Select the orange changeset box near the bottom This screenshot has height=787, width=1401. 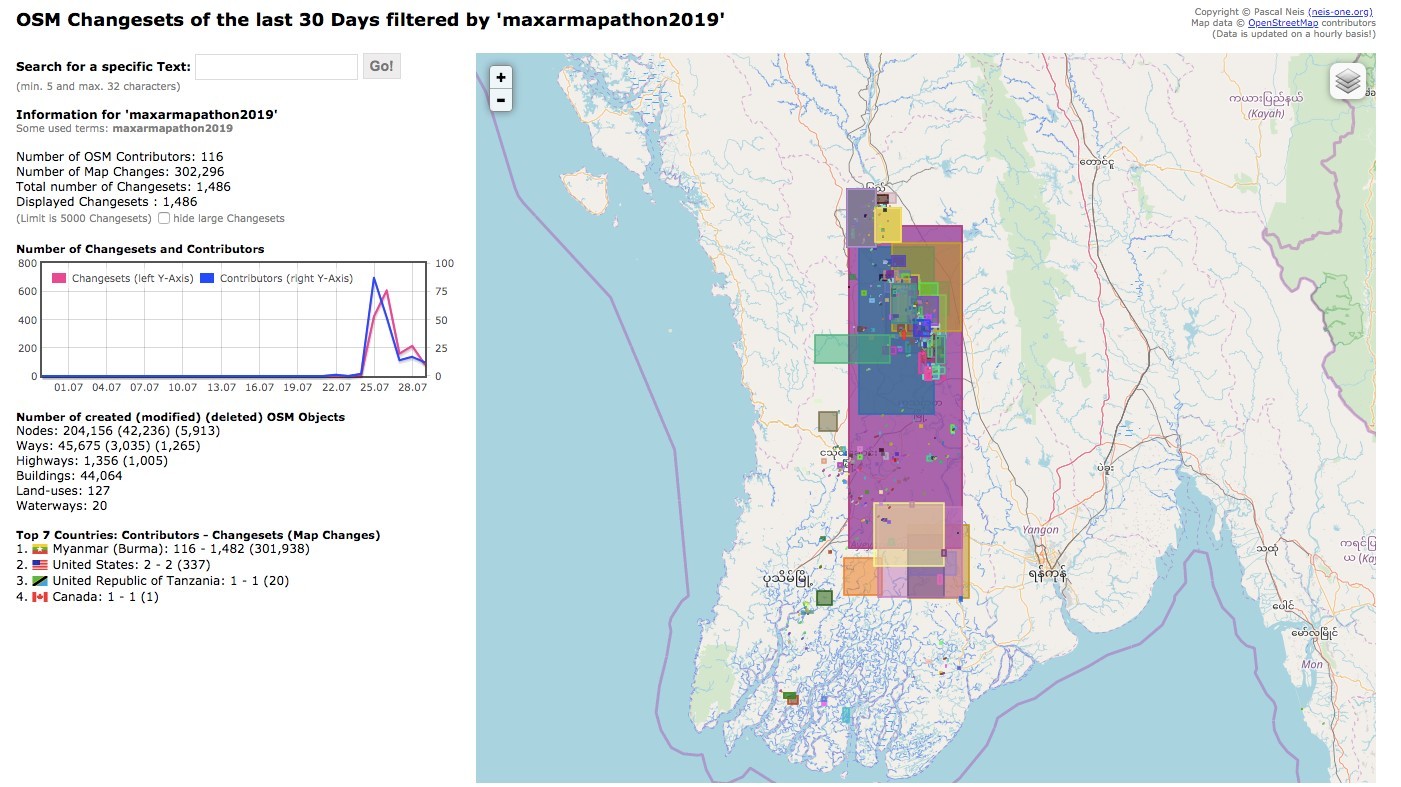[858, 577]
